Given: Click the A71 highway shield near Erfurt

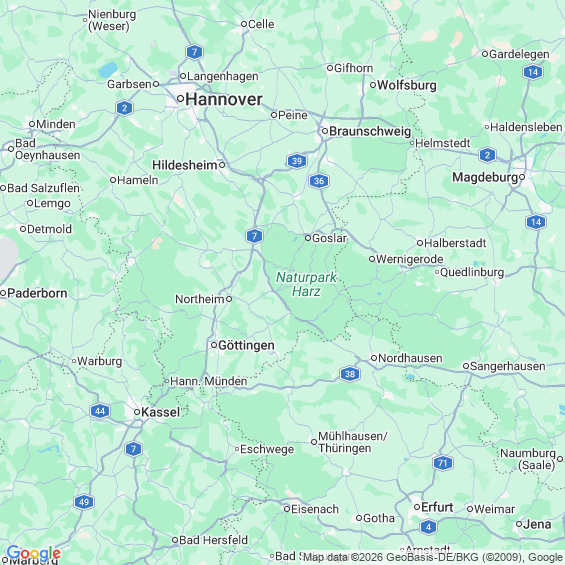Looking at the screenshot, I should tap(443, 463).
